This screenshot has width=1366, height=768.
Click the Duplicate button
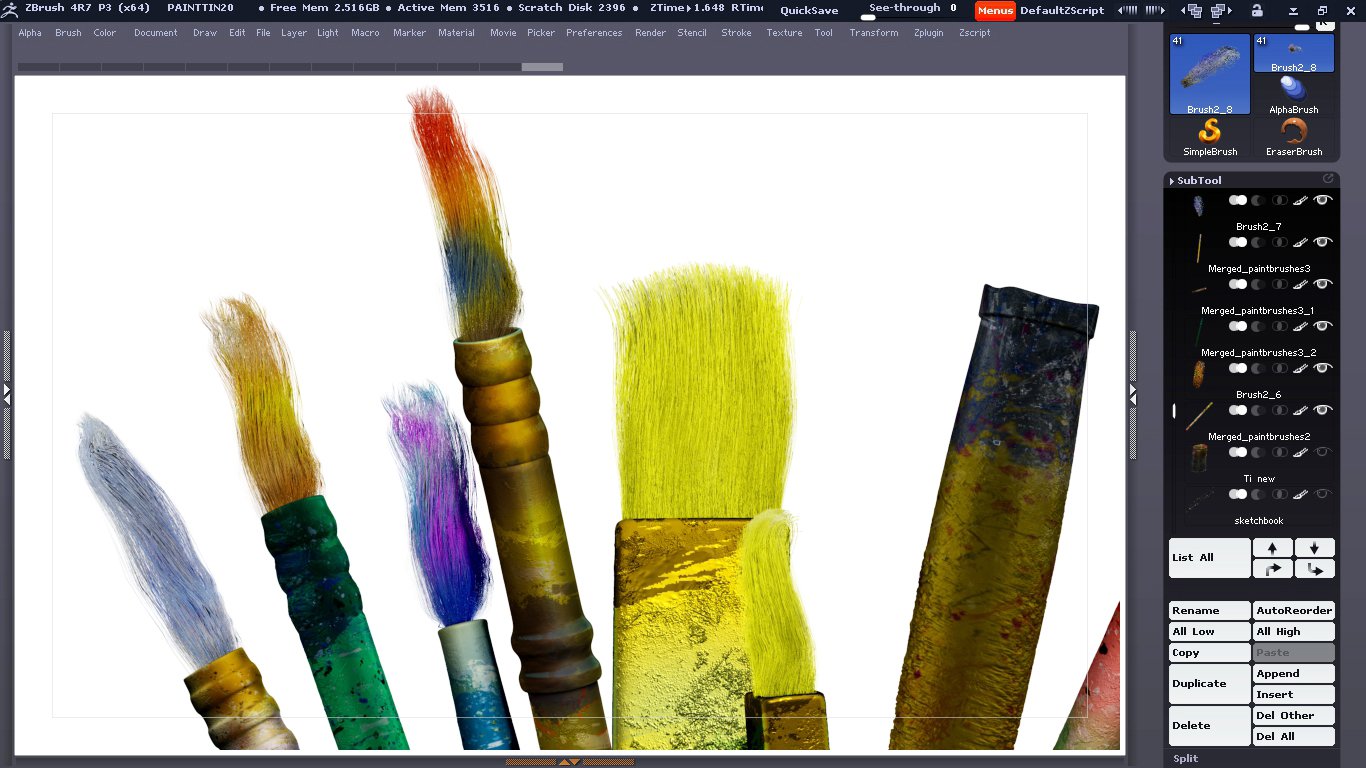tap(1209, 684)
